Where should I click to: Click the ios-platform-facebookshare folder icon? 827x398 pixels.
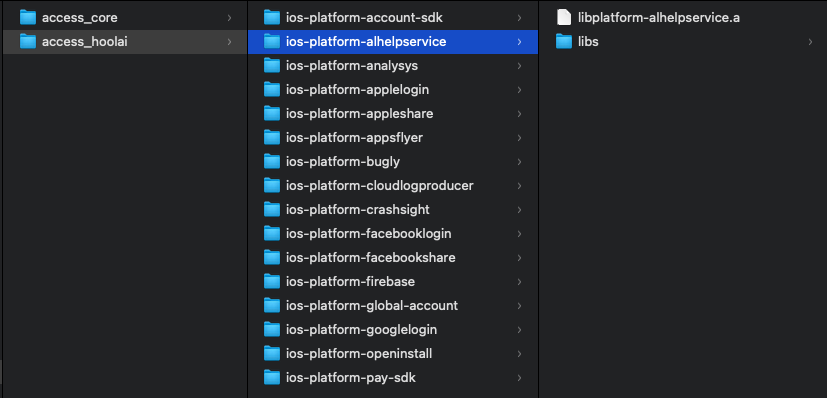click(272, 258)
